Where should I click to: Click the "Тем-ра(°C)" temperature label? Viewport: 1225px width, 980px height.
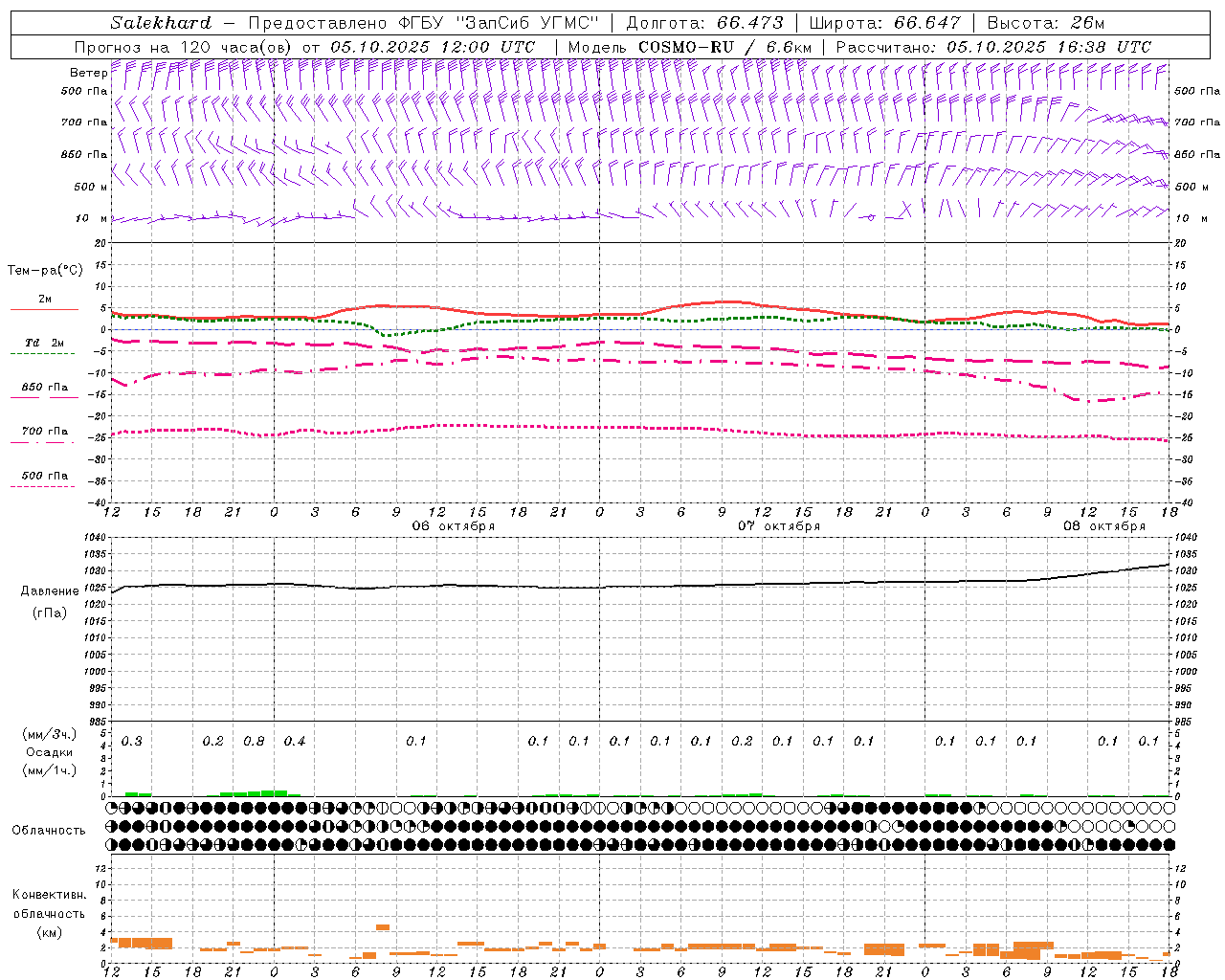tap(45, 271)
